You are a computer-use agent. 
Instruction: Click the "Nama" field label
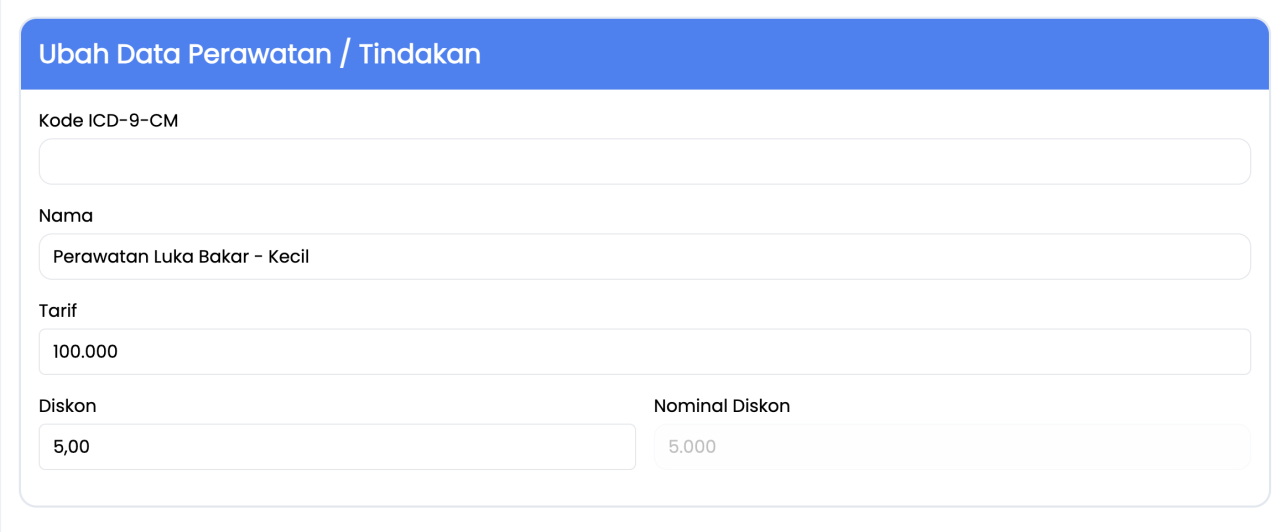(66, 215)
